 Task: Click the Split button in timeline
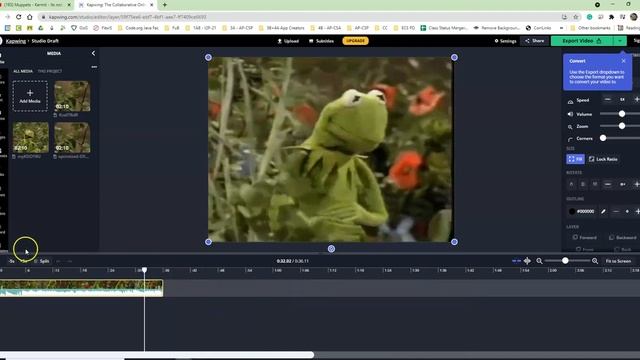[42, 261]
